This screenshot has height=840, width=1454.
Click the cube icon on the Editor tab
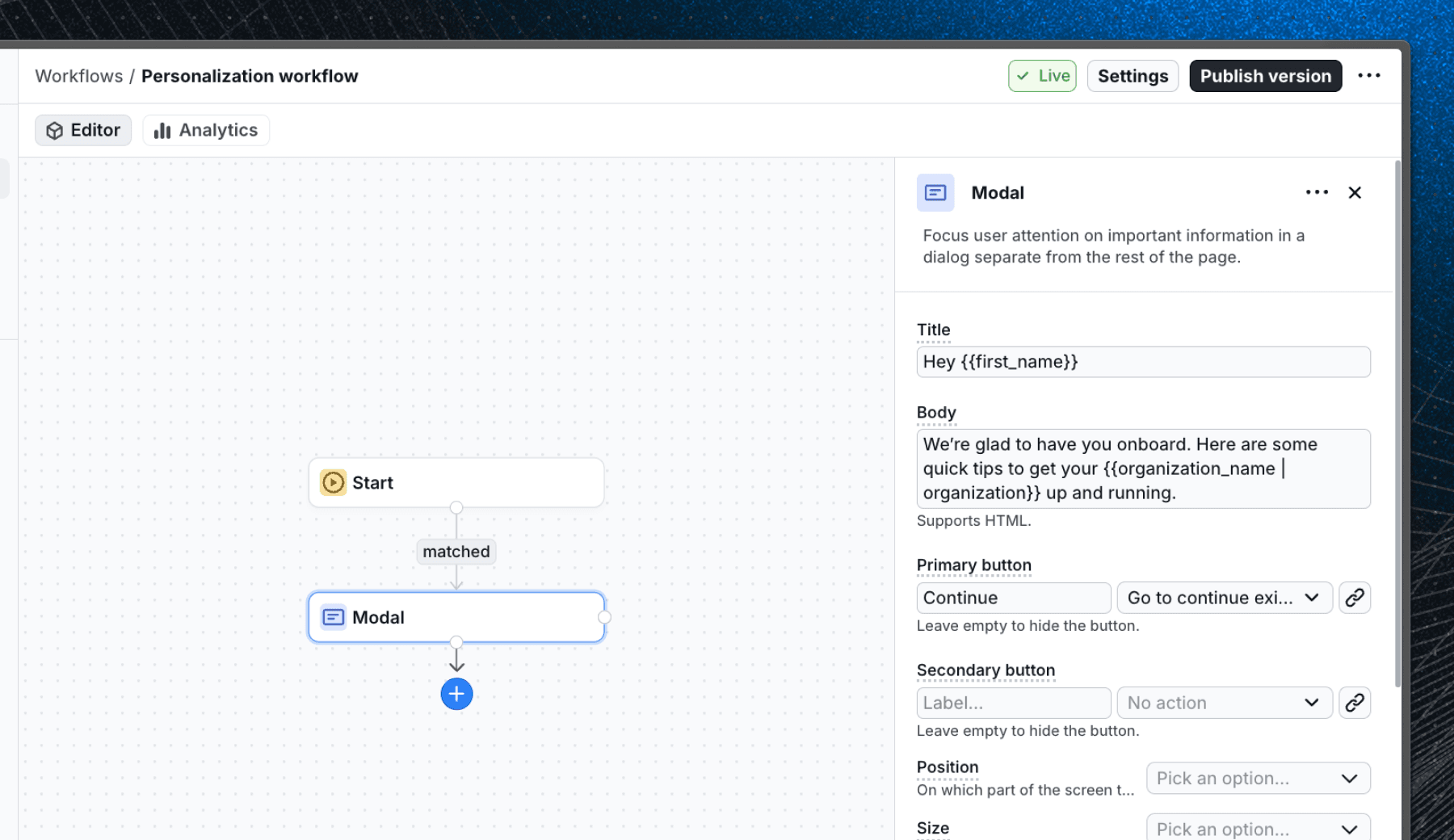tap(54, 130)
